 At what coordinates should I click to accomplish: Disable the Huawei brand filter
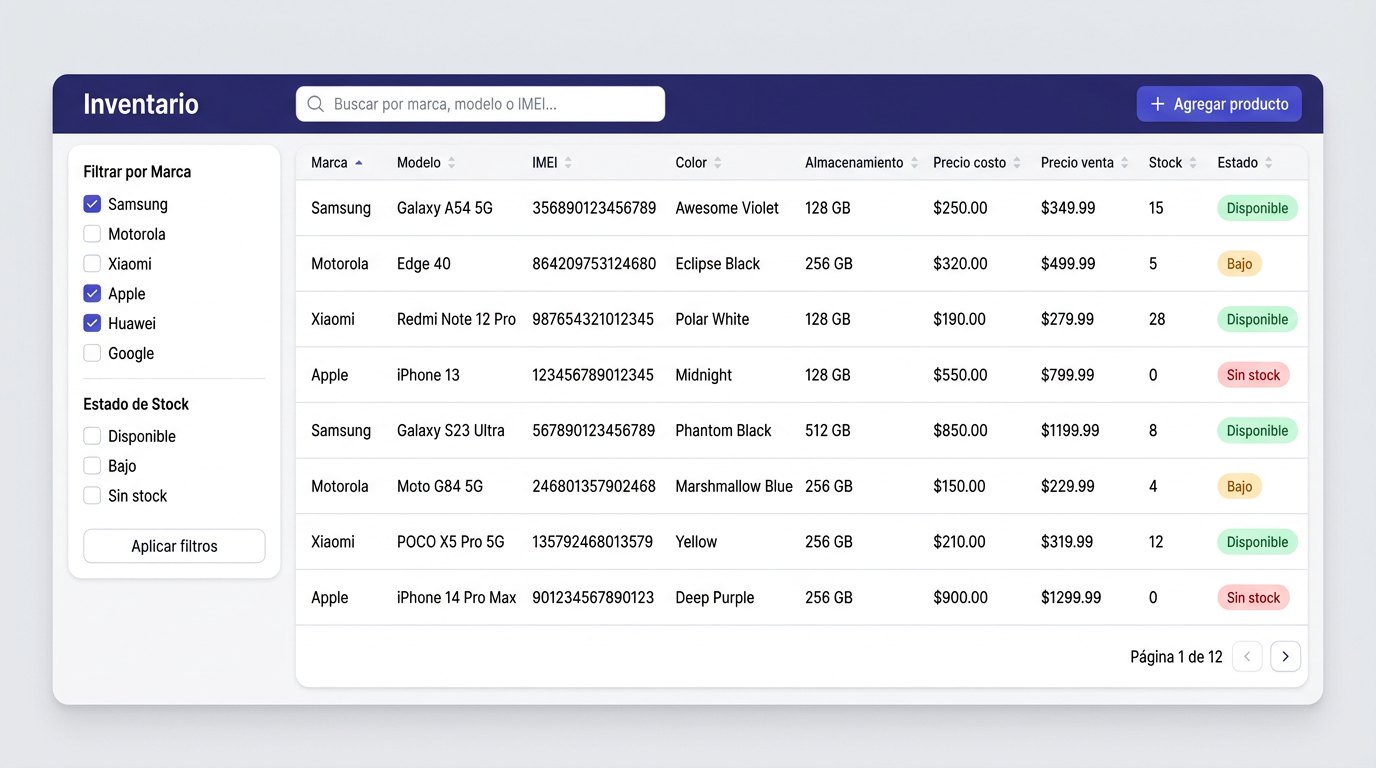click(x=92, y=323)
